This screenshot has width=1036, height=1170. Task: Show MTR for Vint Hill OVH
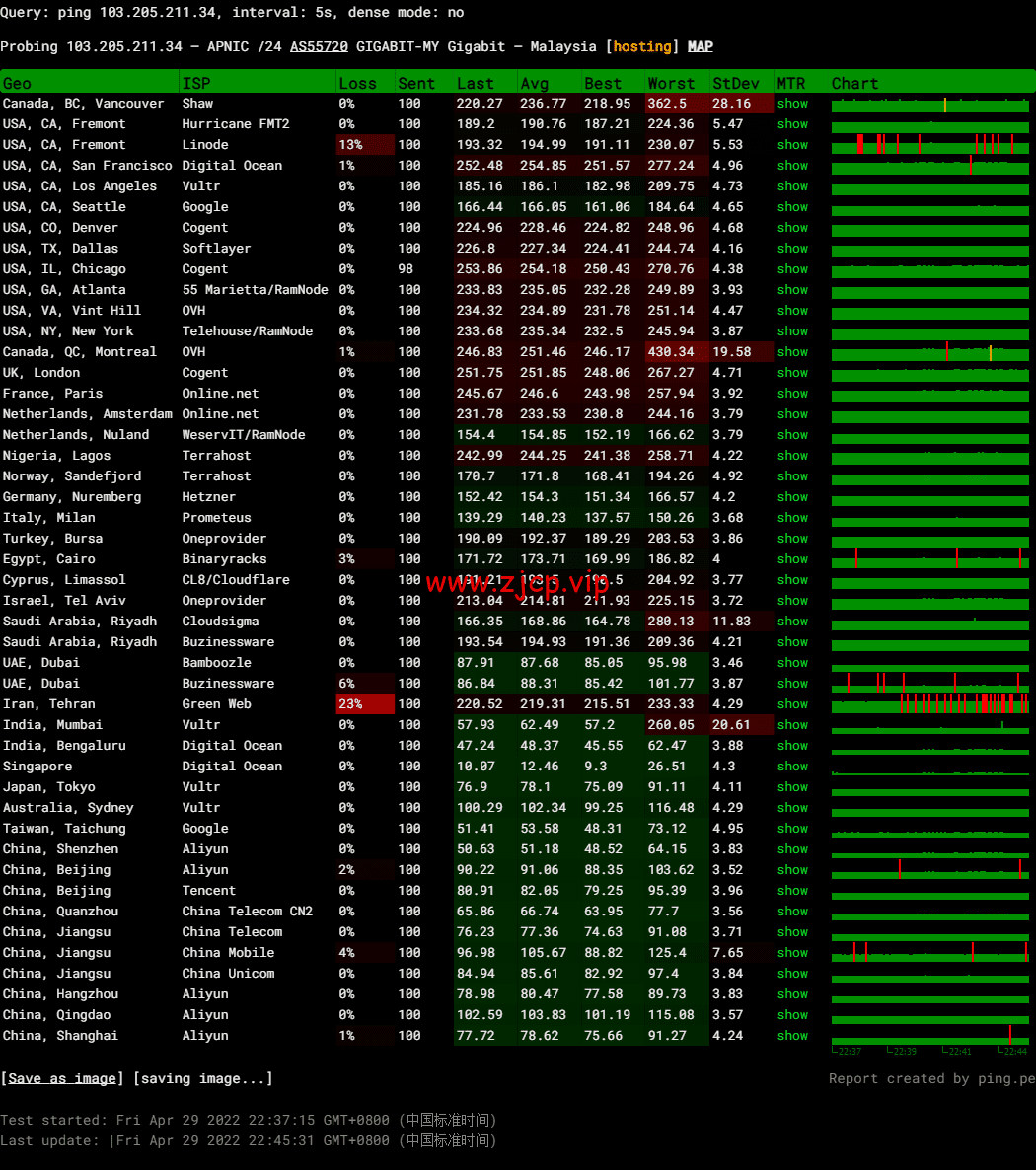click(x=792, y=311)
